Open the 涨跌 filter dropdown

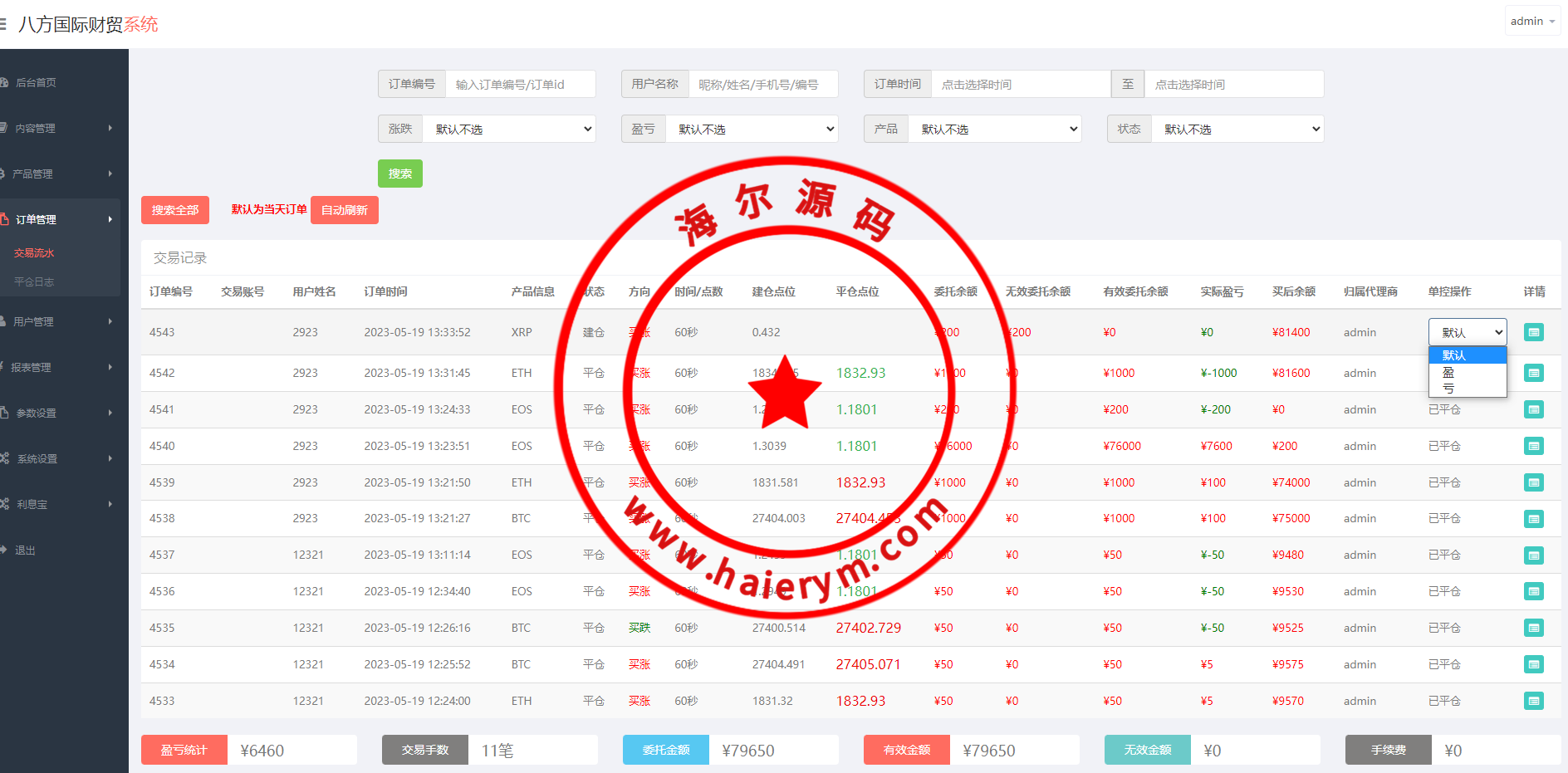pyautogui.click(x=508, y=129)
